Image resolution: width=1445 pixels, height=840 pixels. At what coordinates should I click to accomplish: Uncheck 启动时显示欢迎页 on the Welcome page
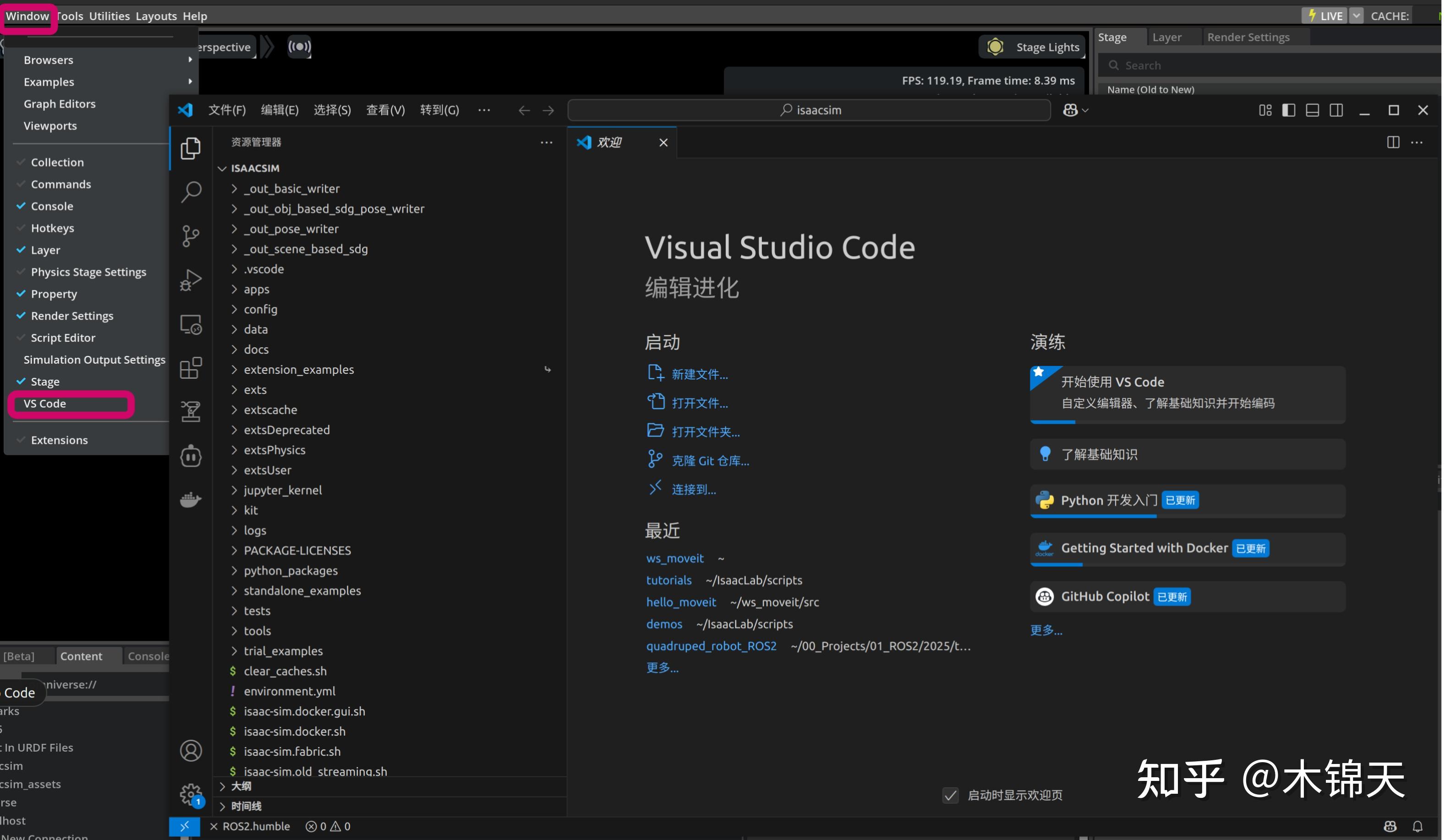point(950,795)
